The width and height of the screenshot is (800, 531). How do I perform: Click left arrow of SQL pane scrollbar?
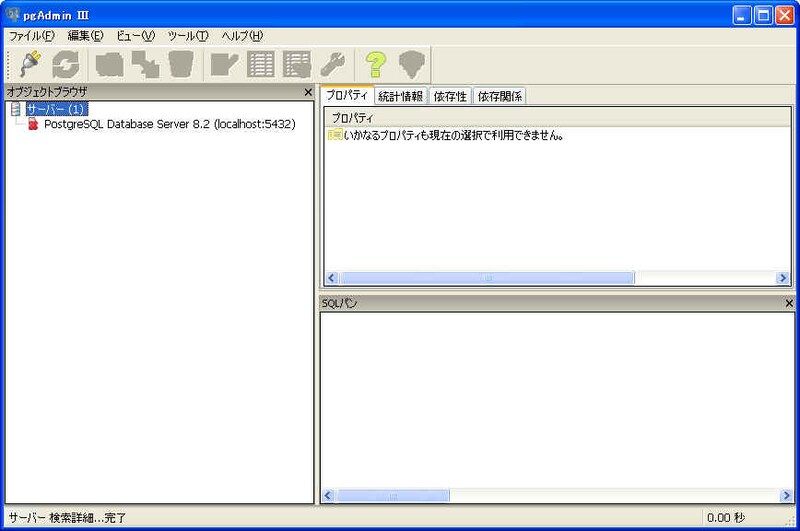coord(328,495)
